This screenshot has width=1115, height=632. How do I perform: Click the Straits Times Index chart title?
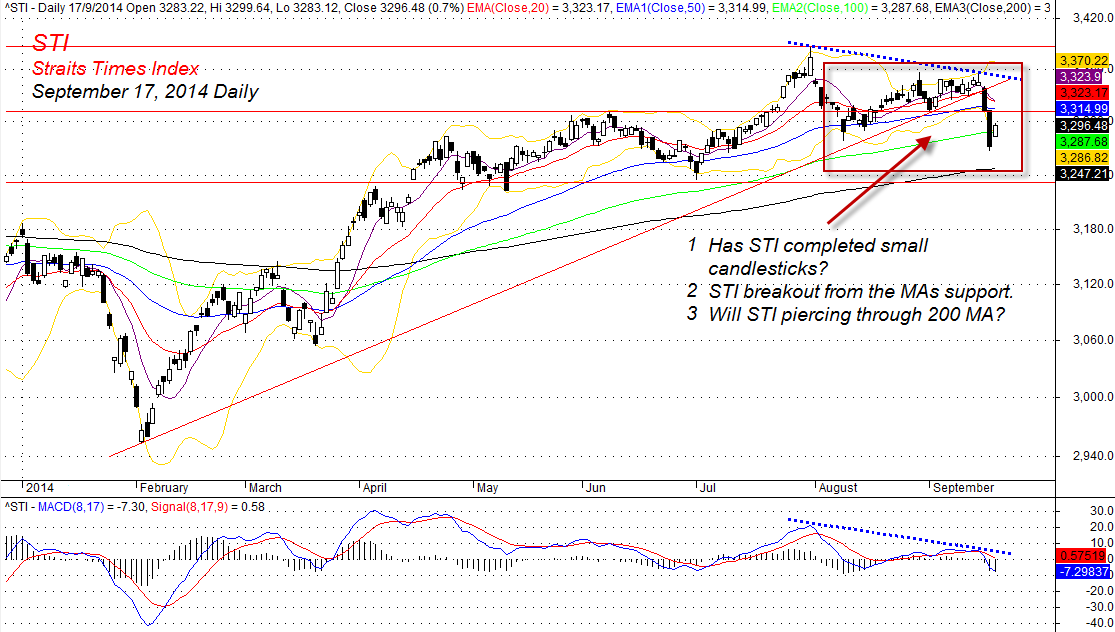point(115,68)
